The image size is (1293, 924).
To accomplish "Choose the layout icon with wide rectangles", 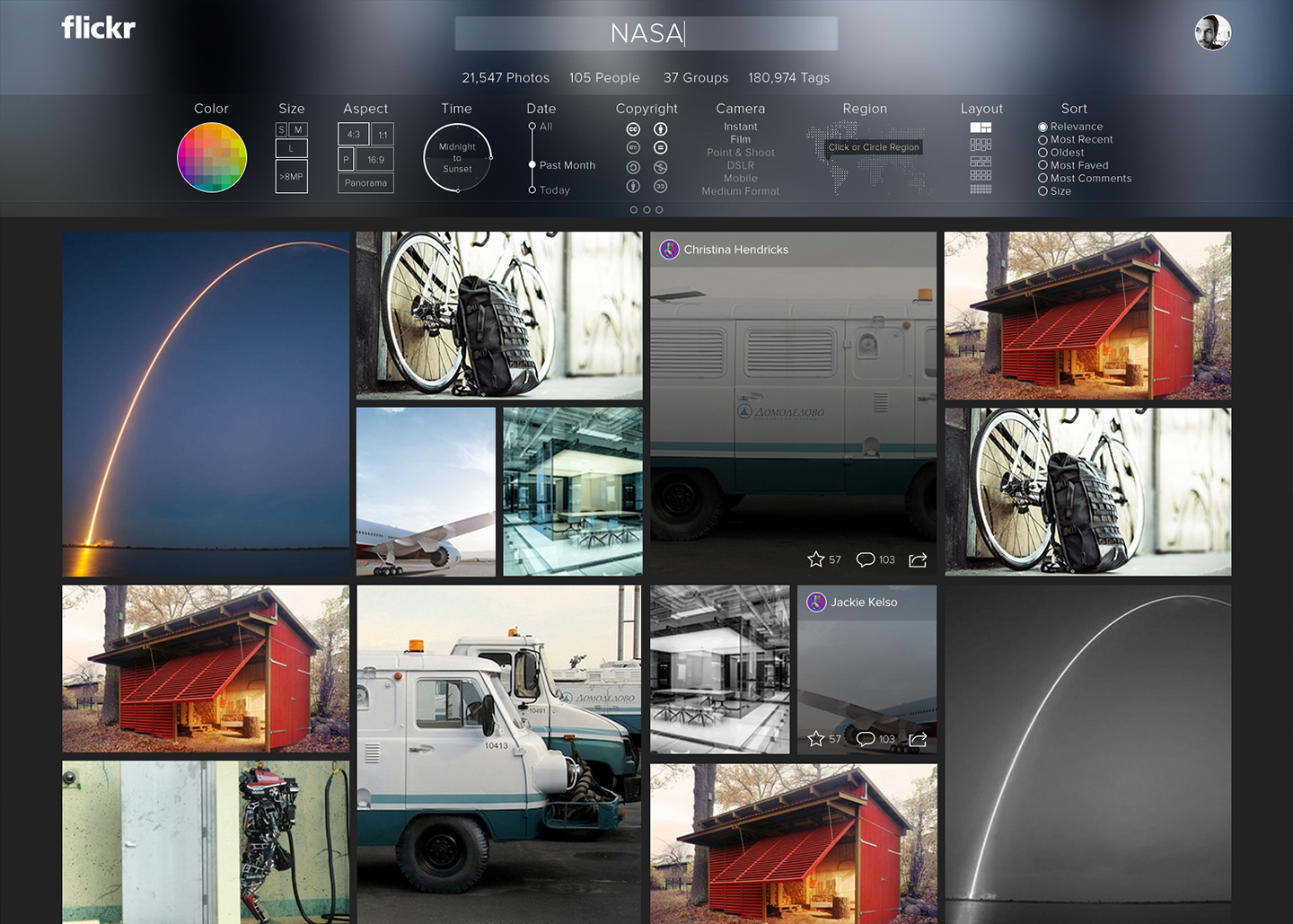I will [x=981, y=162].
